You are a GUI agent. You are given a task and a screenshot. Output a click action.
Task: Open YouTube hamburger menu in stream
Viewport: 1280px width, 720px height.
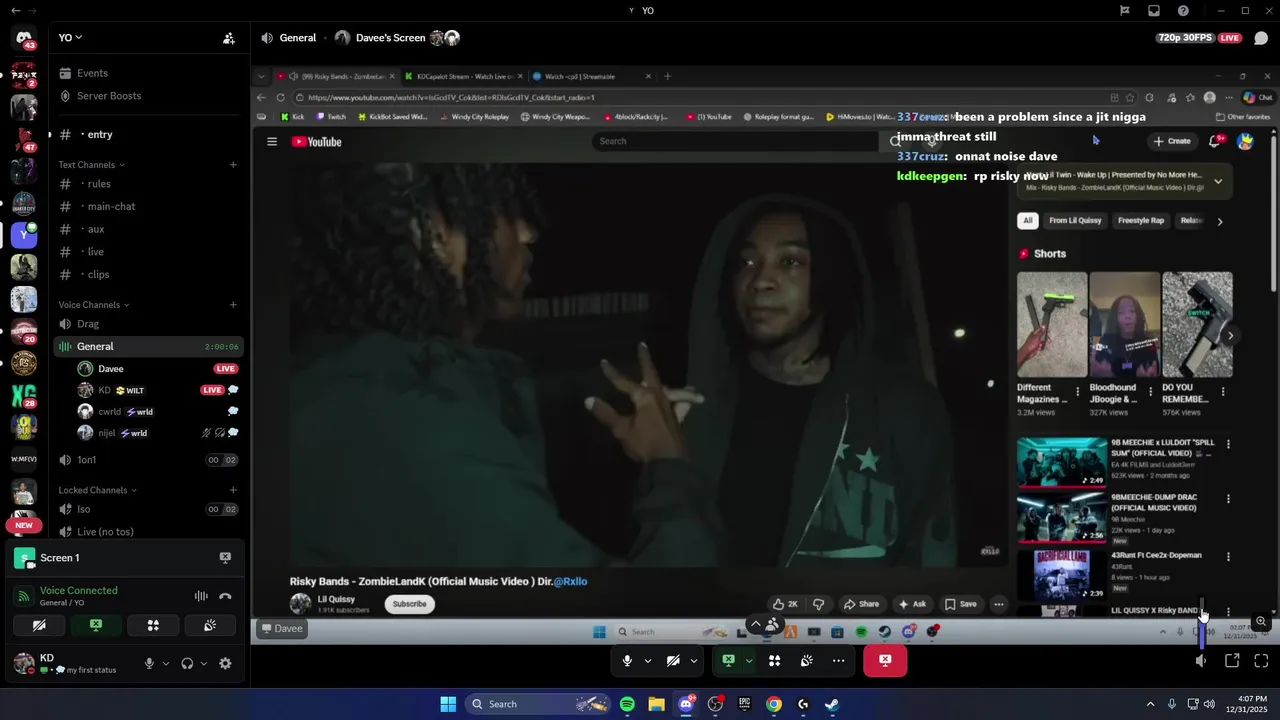pos(272,141)
